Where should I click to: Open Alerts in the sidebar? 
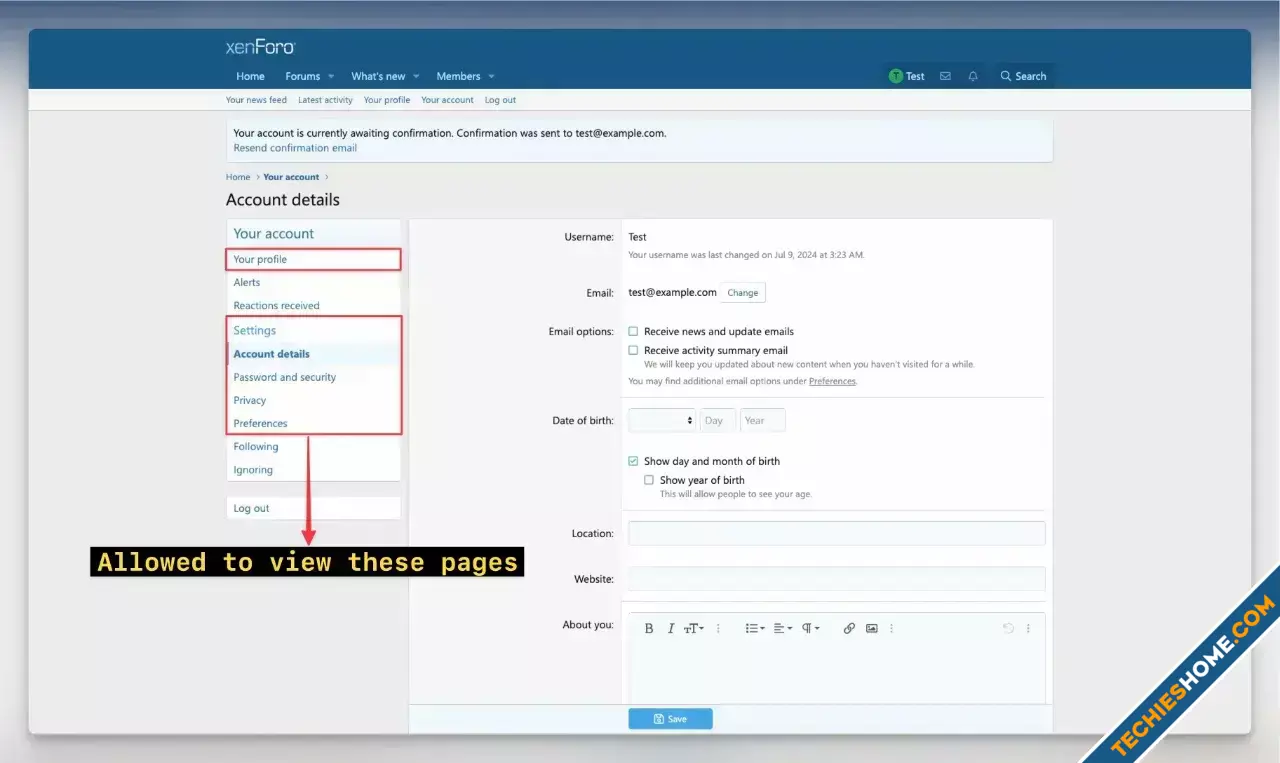(313, 282)
